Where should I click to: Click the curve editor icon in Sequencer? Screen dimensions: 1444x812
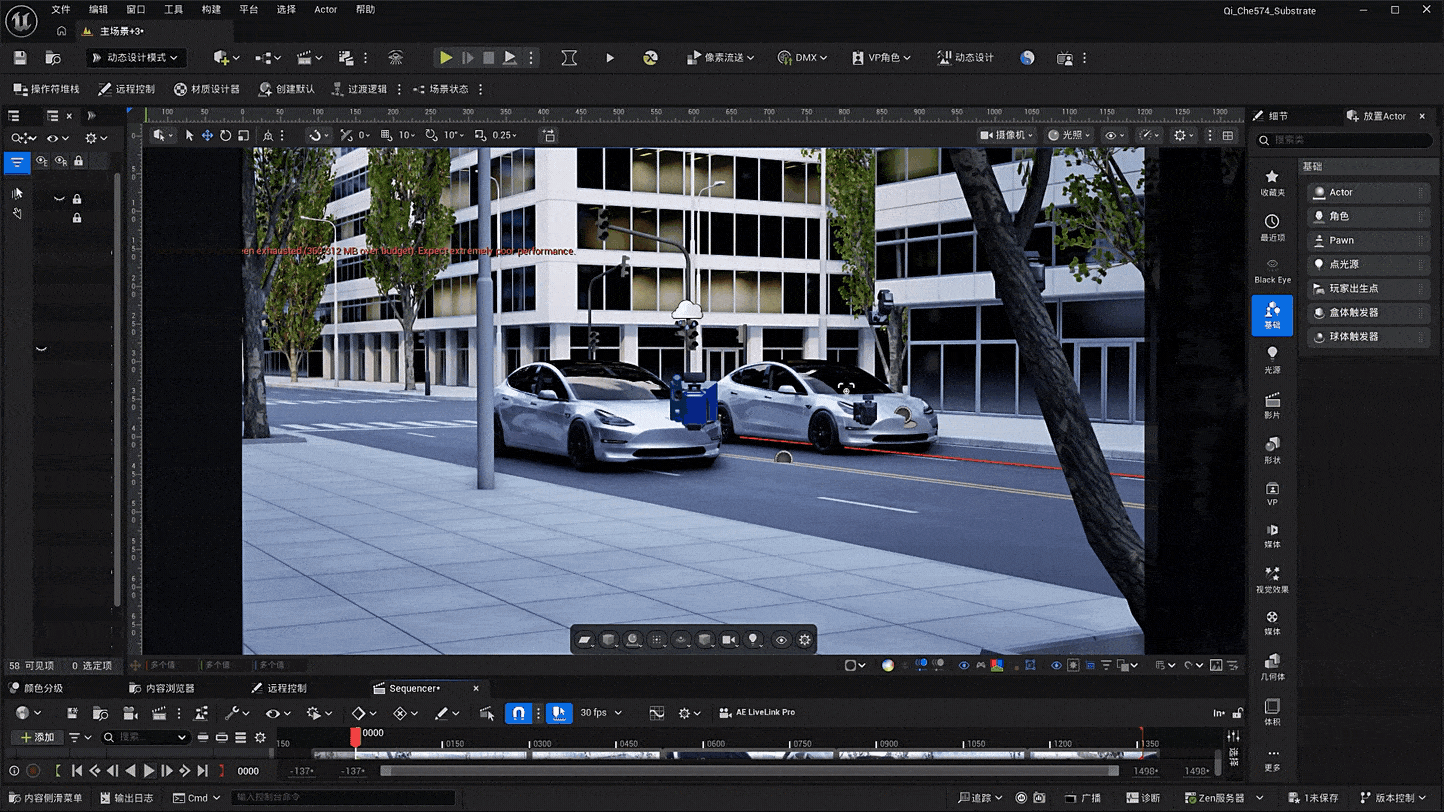pos(656,713)
